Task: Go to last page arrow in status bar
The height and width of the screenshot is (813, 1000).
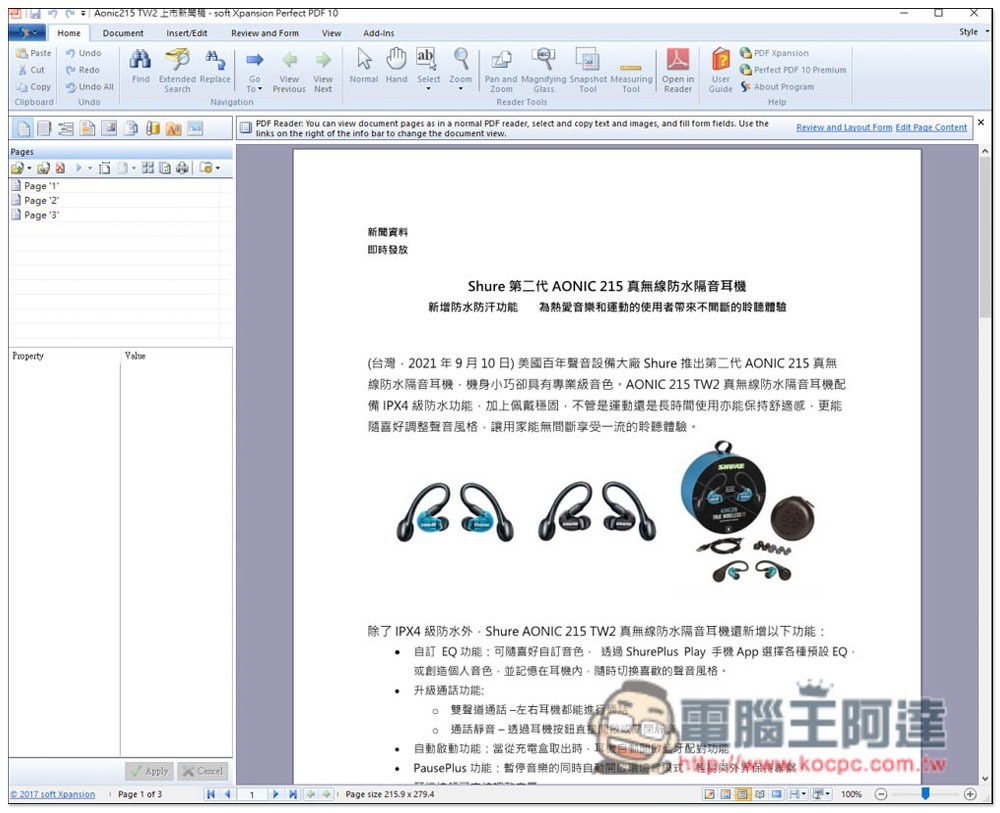Action: click(x=292, y=794)
